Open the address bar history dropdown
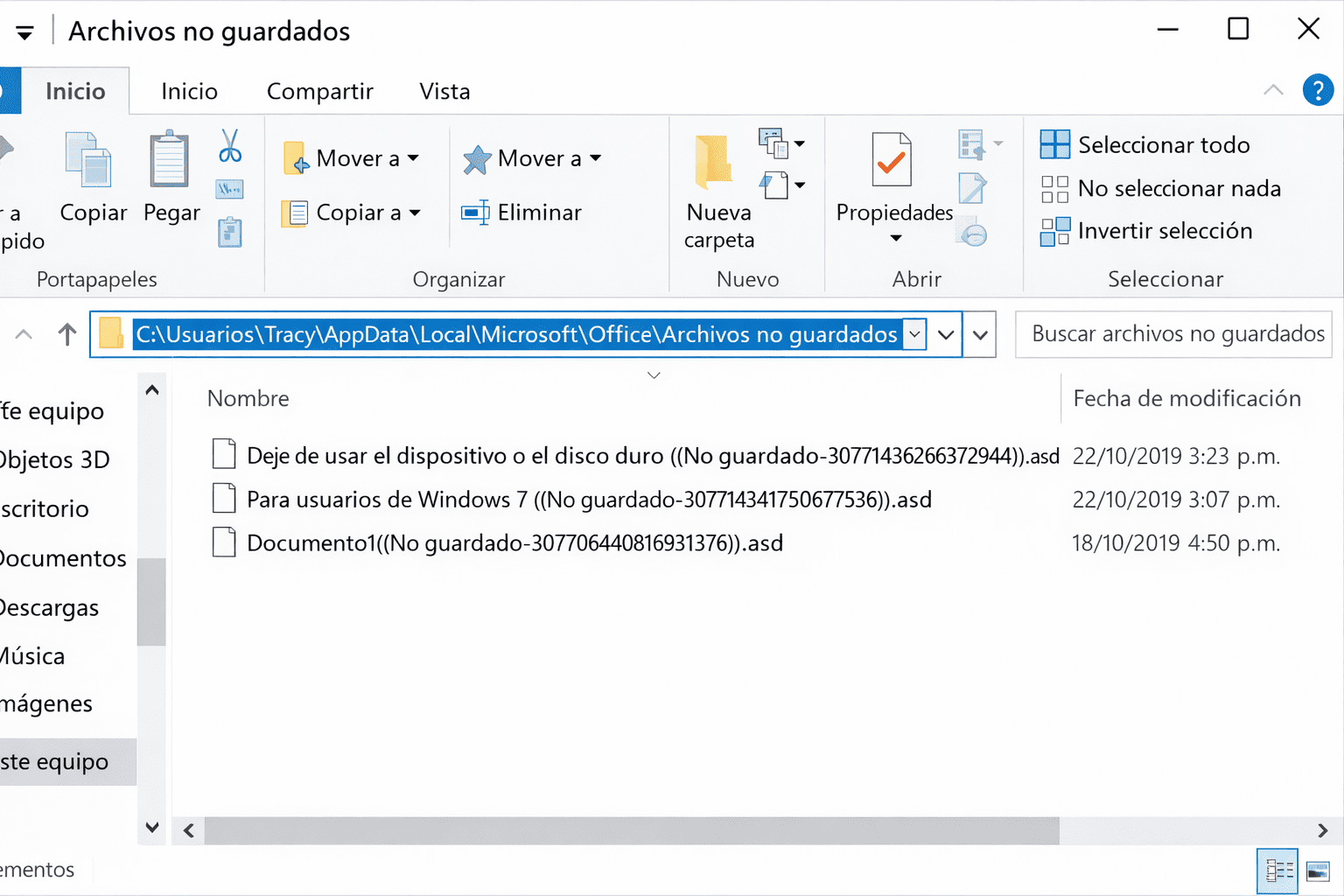This screenshot has height=896, width=1344. click(x=946, y=334)
